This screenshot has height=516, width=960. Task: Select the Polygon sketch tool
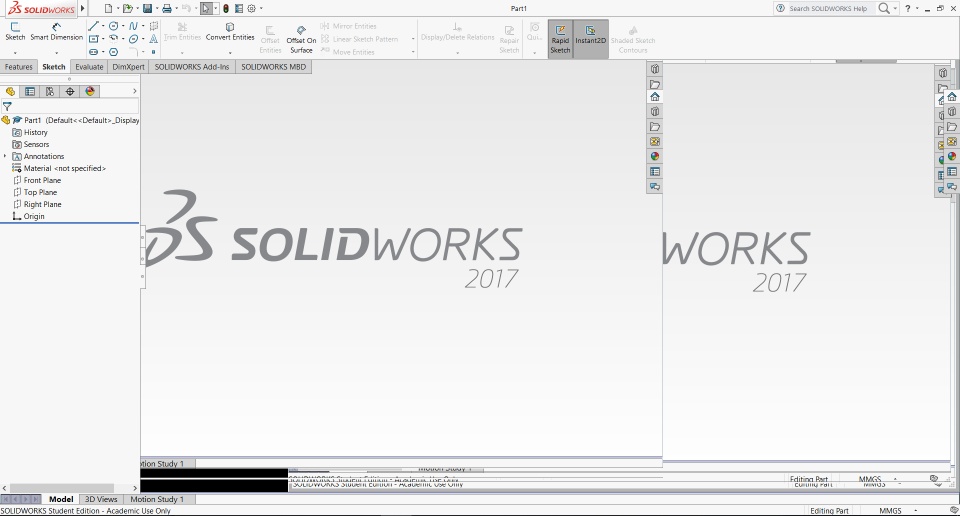click(113, 52)
